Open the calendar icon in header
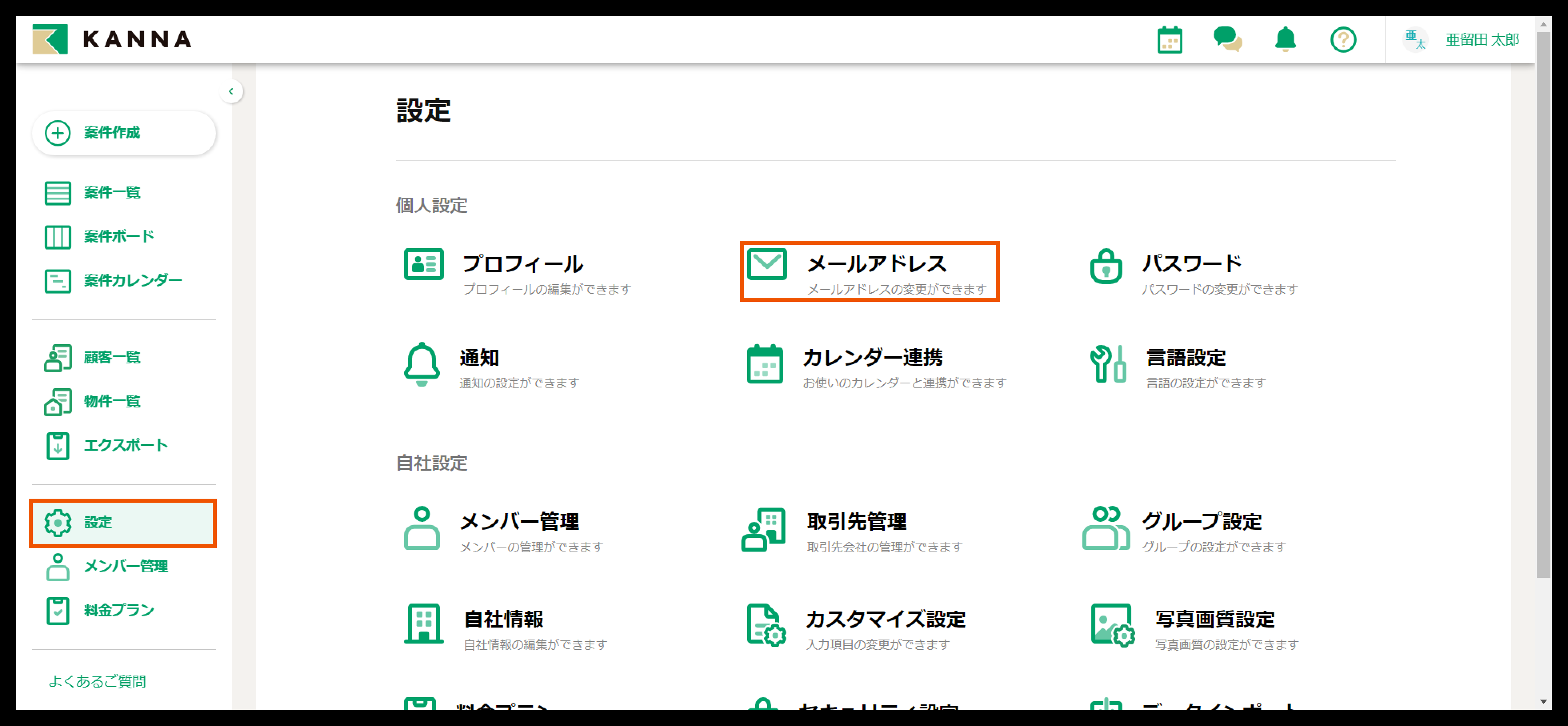 1169,40
